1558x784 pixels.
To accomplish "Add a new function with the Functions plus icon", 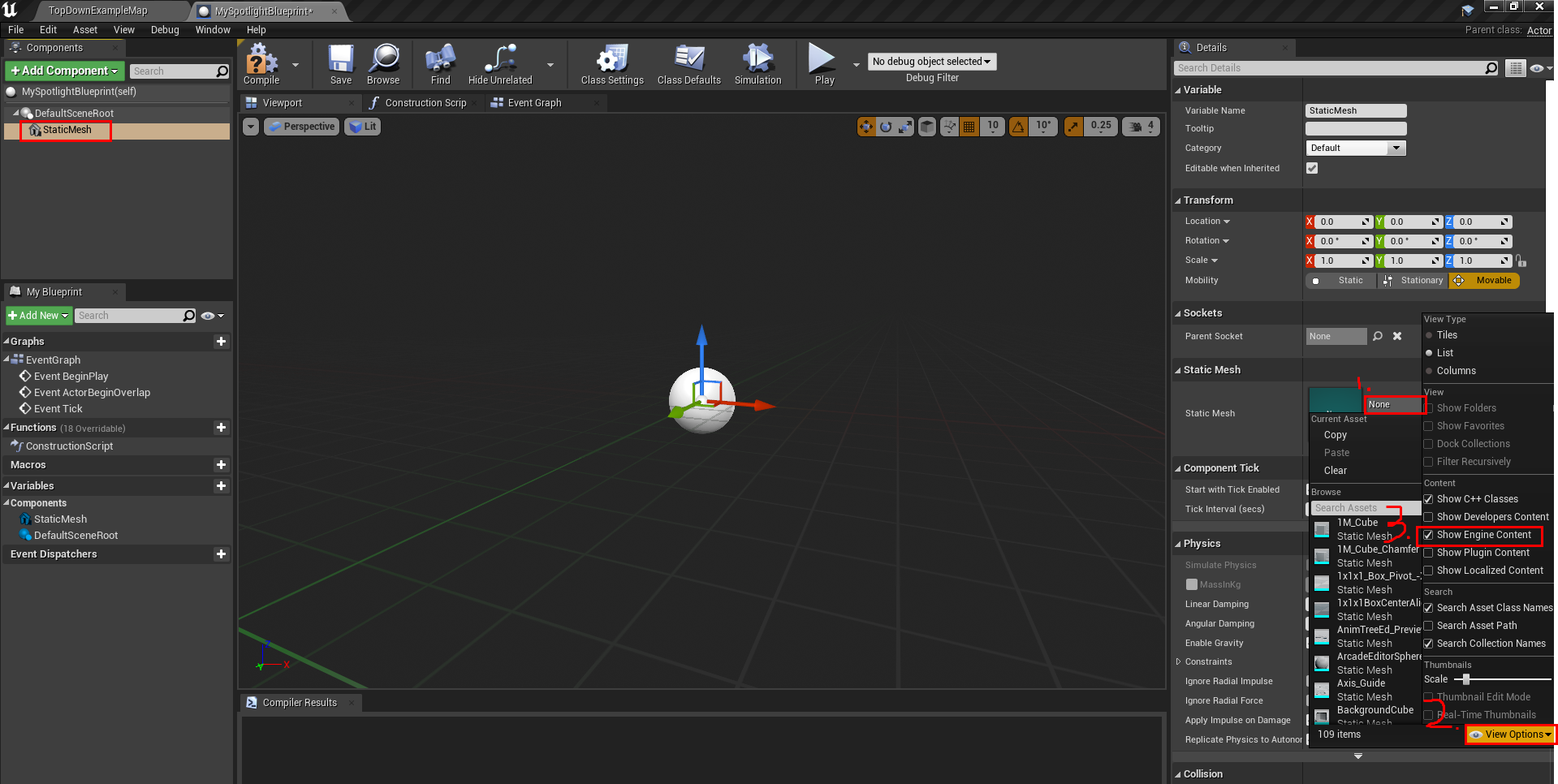I will [221, 428].
